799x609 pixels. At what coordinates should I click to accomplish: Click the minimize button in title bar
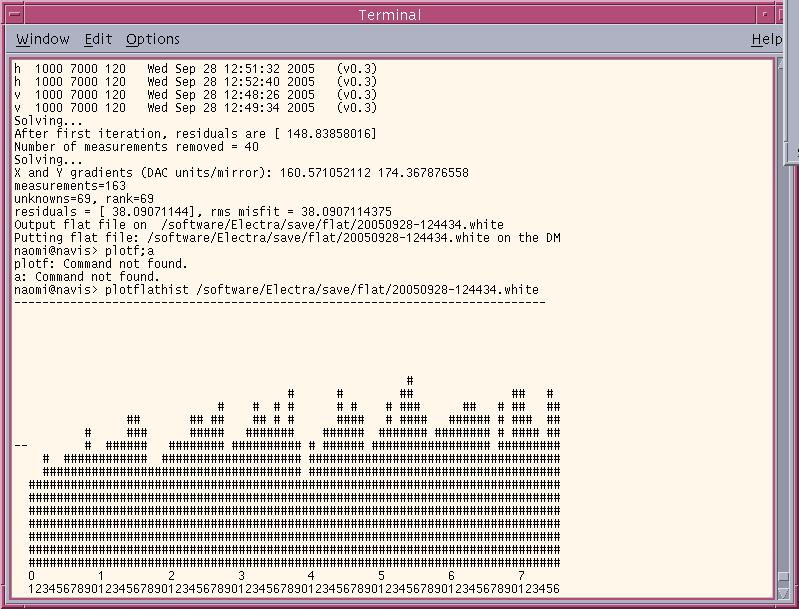[x=765, y=14]
